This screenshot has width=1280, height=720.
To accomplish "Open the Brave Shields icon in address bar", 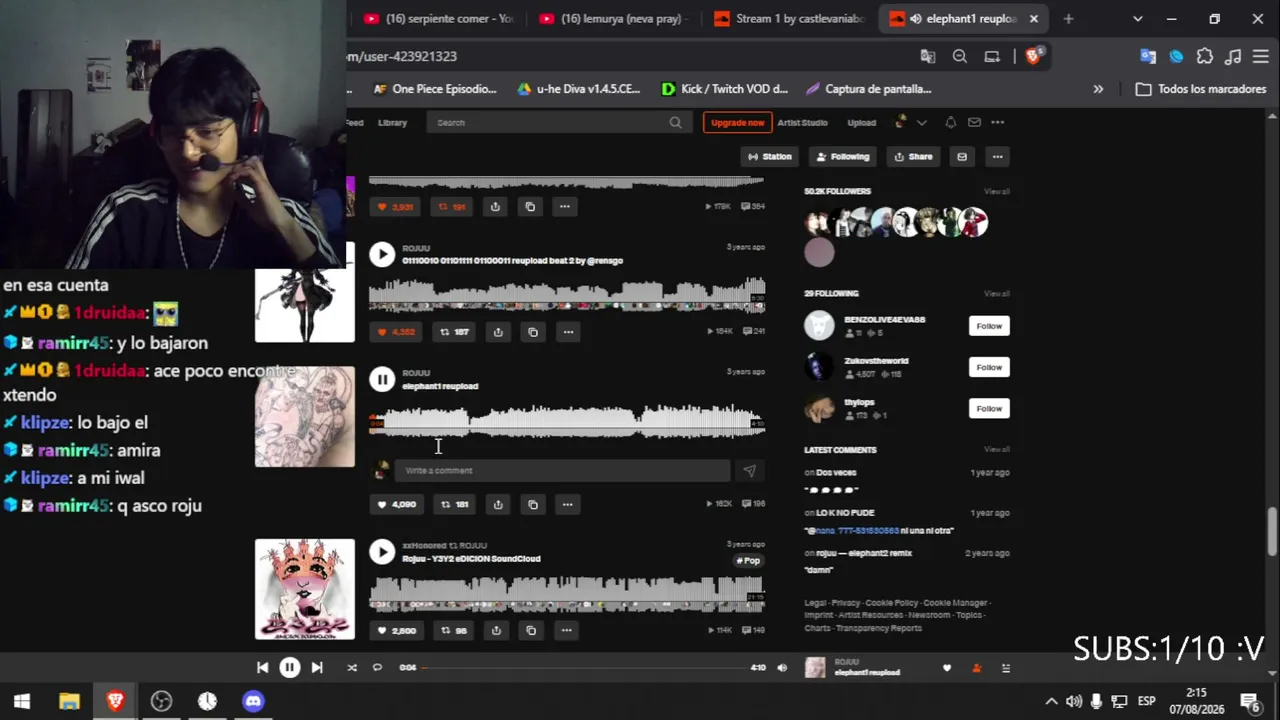I will 1033,56.
